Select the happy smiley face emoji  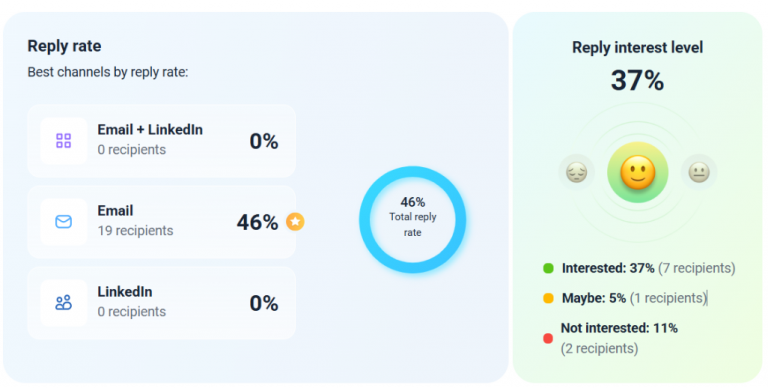[x=638, y=172]
